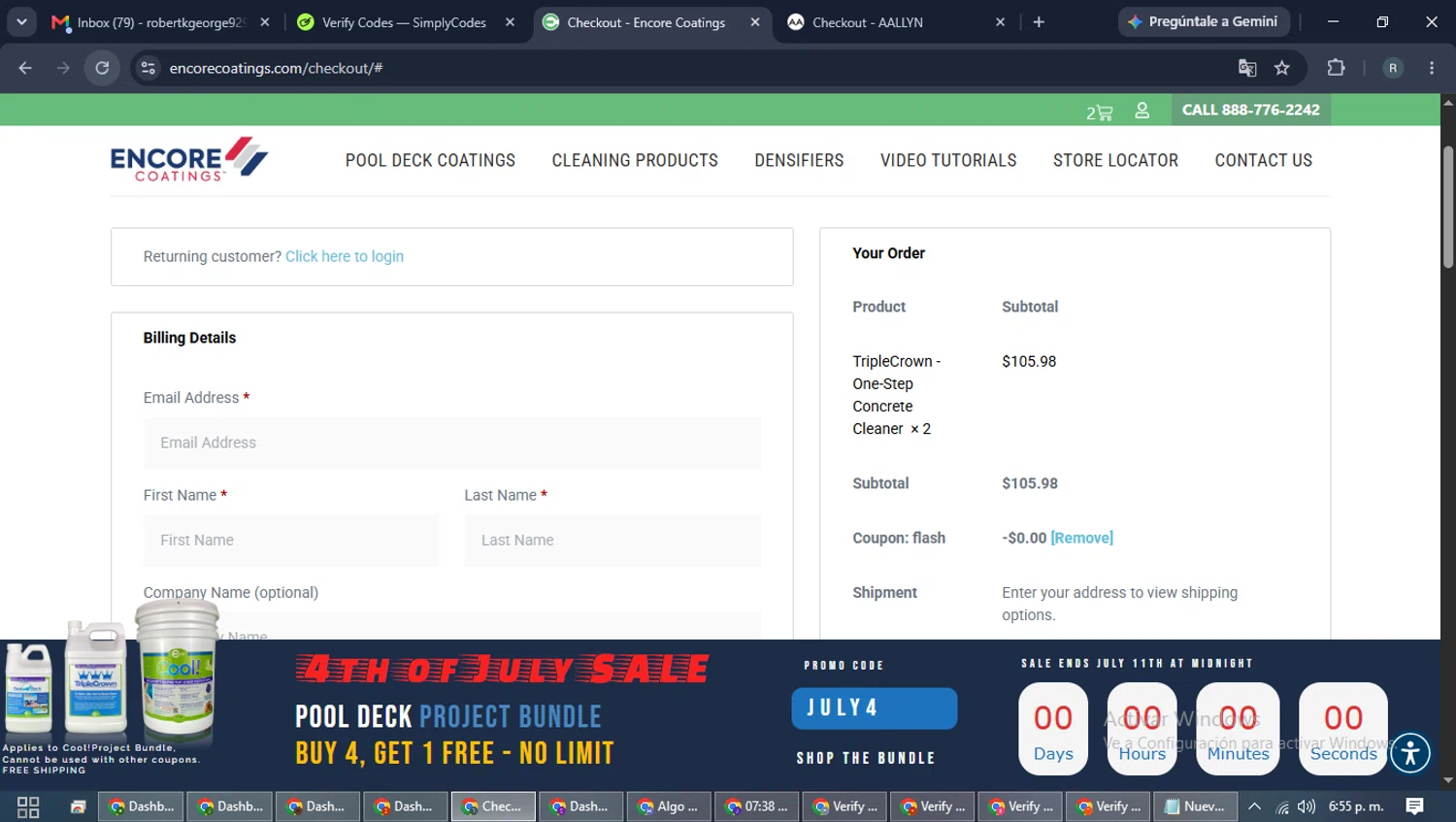Click the volume speaker tray icon
Screen dimensions: 1456x822
point(1307,806)
